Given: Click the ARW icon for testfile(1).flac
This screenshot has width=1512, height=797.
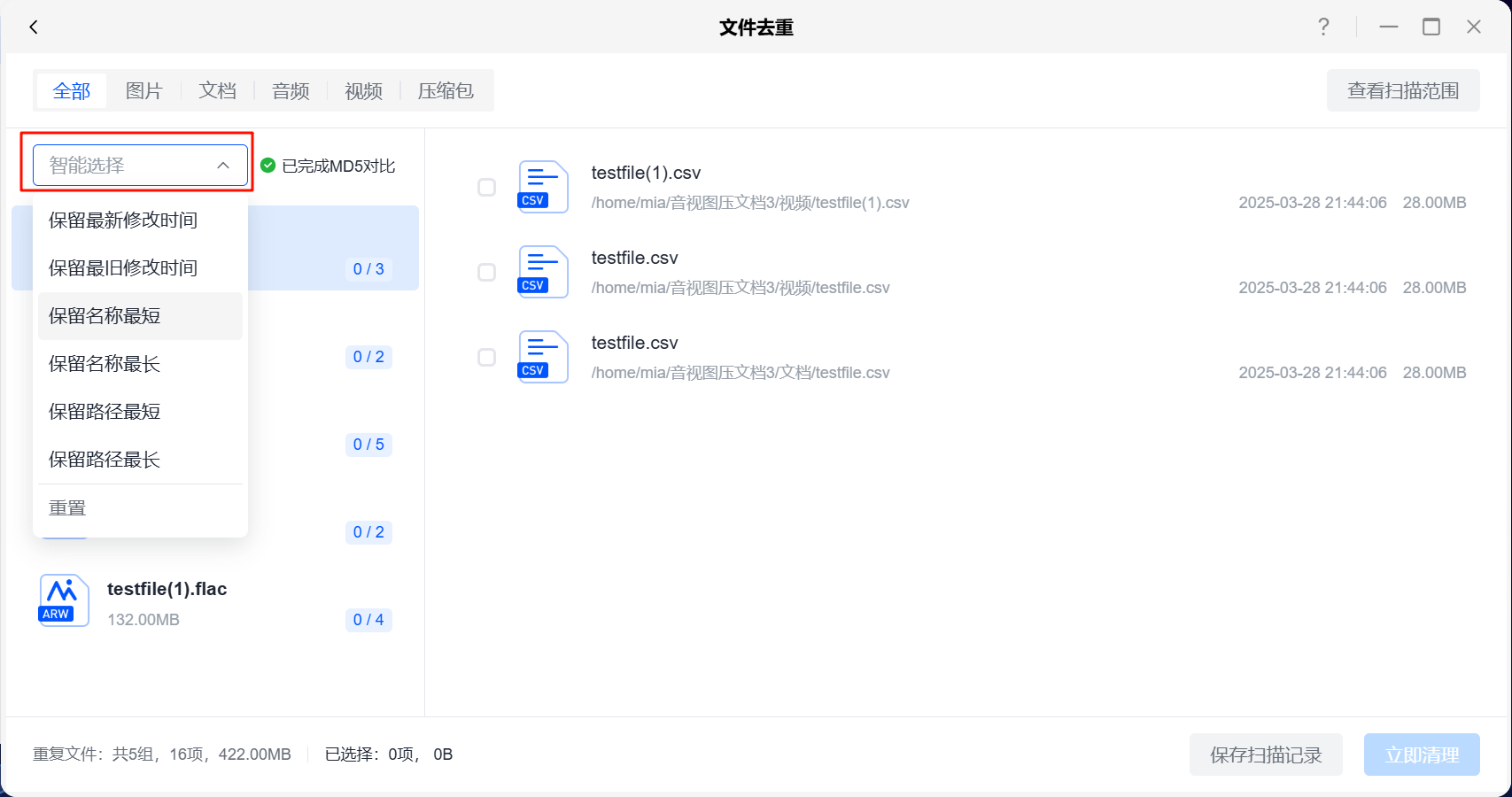Looking at the screenshot, I should pos(64,600).
